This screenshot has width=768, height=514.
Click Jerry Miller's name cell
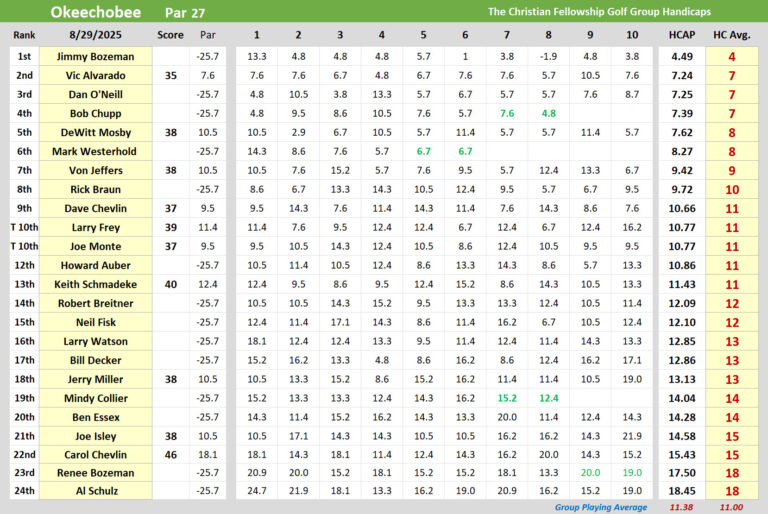(x=96, y=379)
